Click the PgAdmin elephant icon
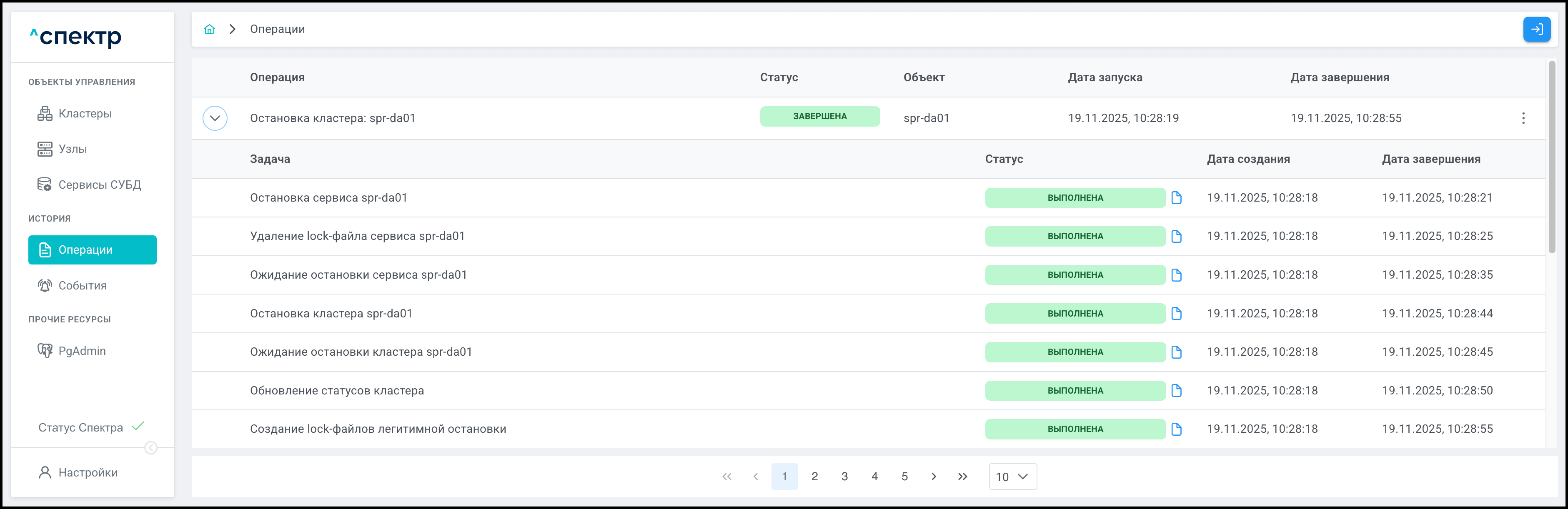Screen dimensions: 1568x509 (45, 351)
